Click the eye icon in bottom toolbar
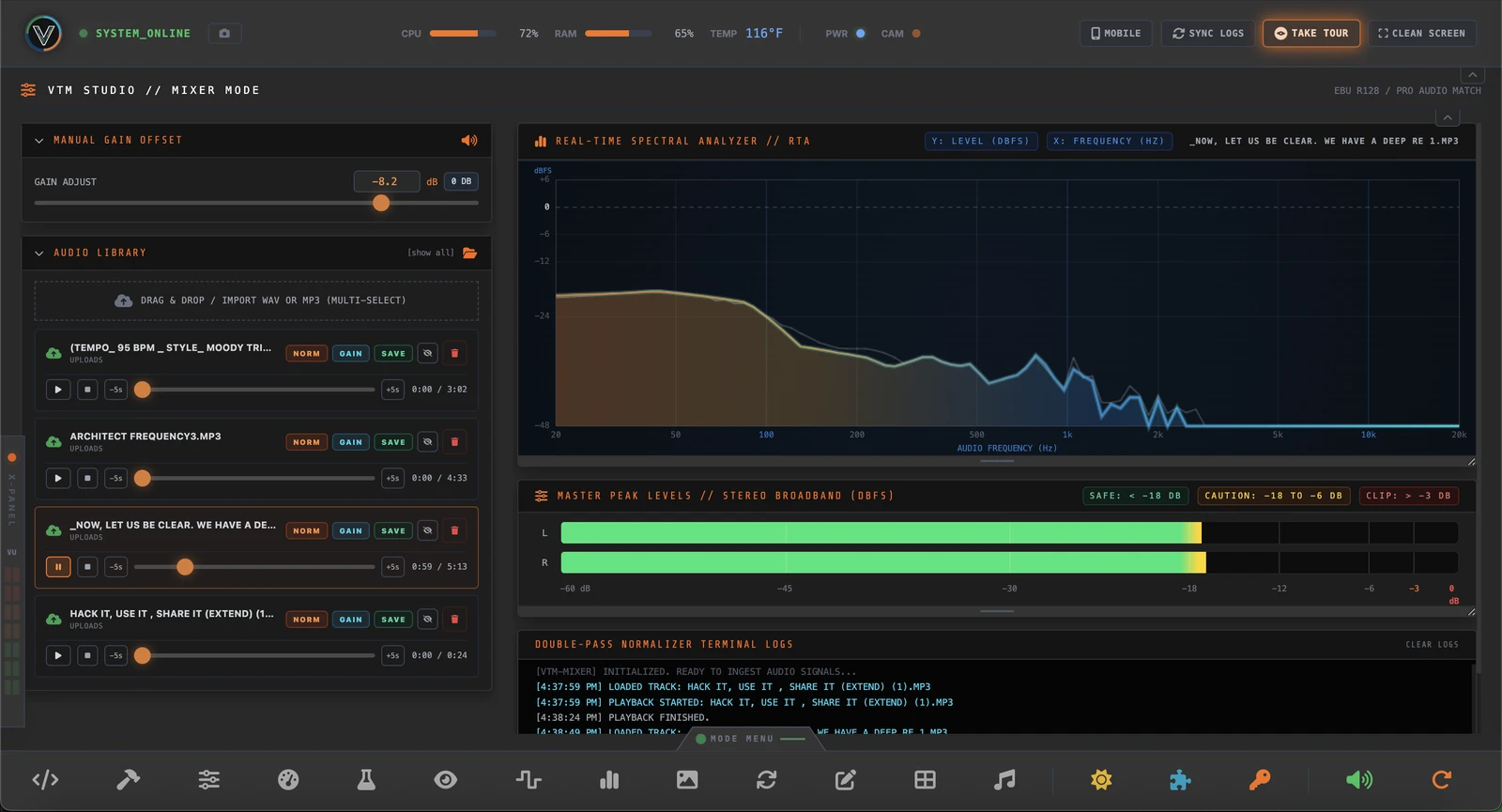This screenshot has height=812, width=1502. (x=446, y=779)
